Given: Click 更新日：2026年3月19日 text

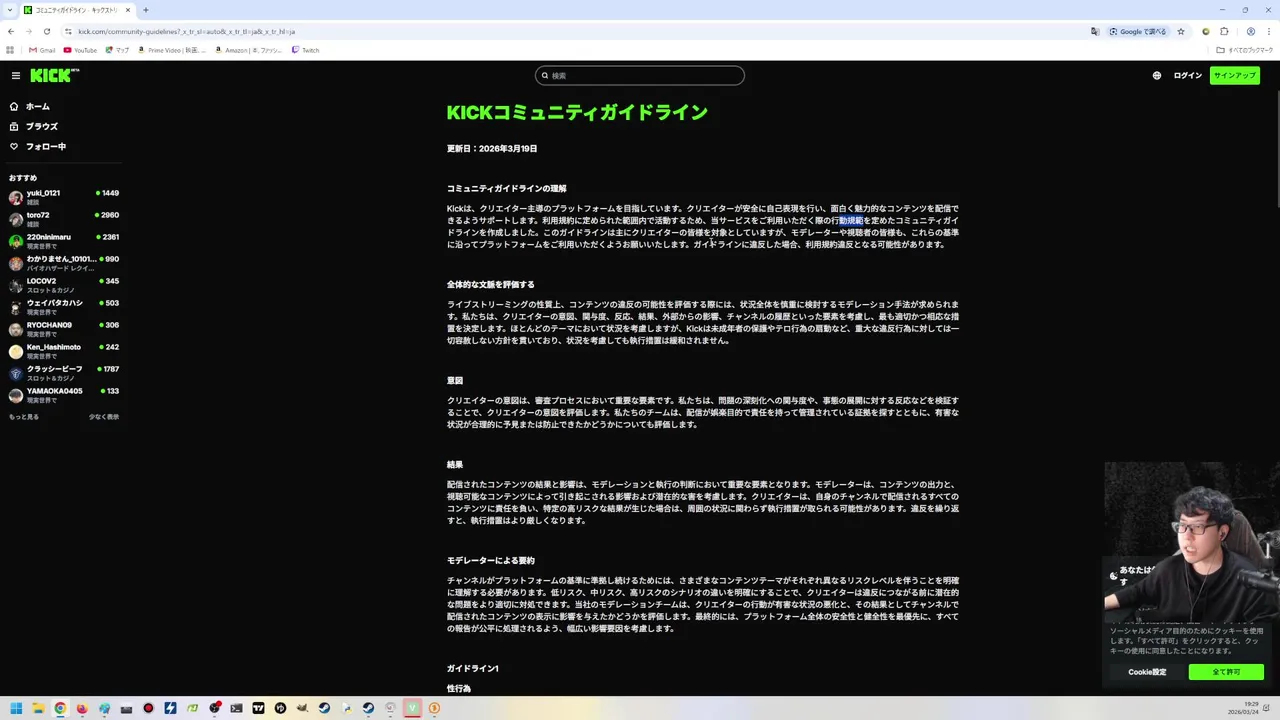Looking at the screenshot, I should click(x=492, y=148).
